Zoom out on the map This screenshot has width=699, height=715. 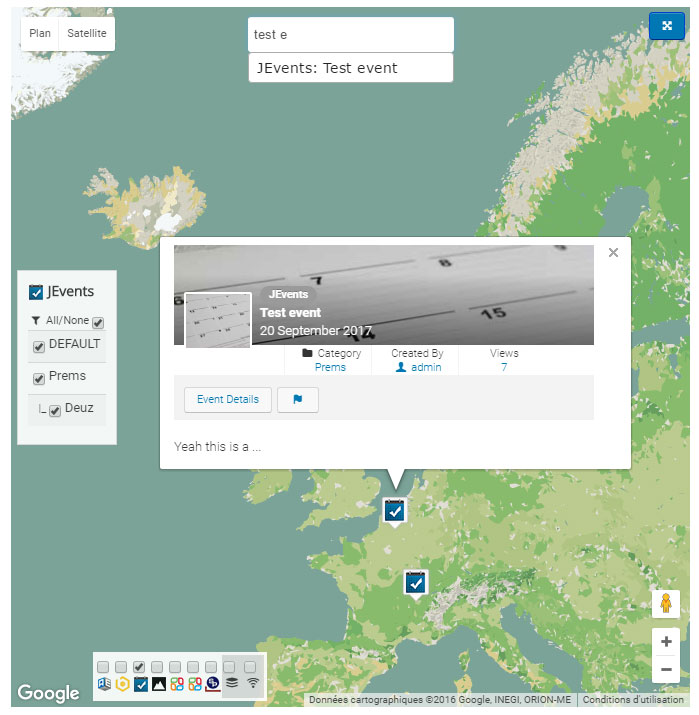coord(666,669)
